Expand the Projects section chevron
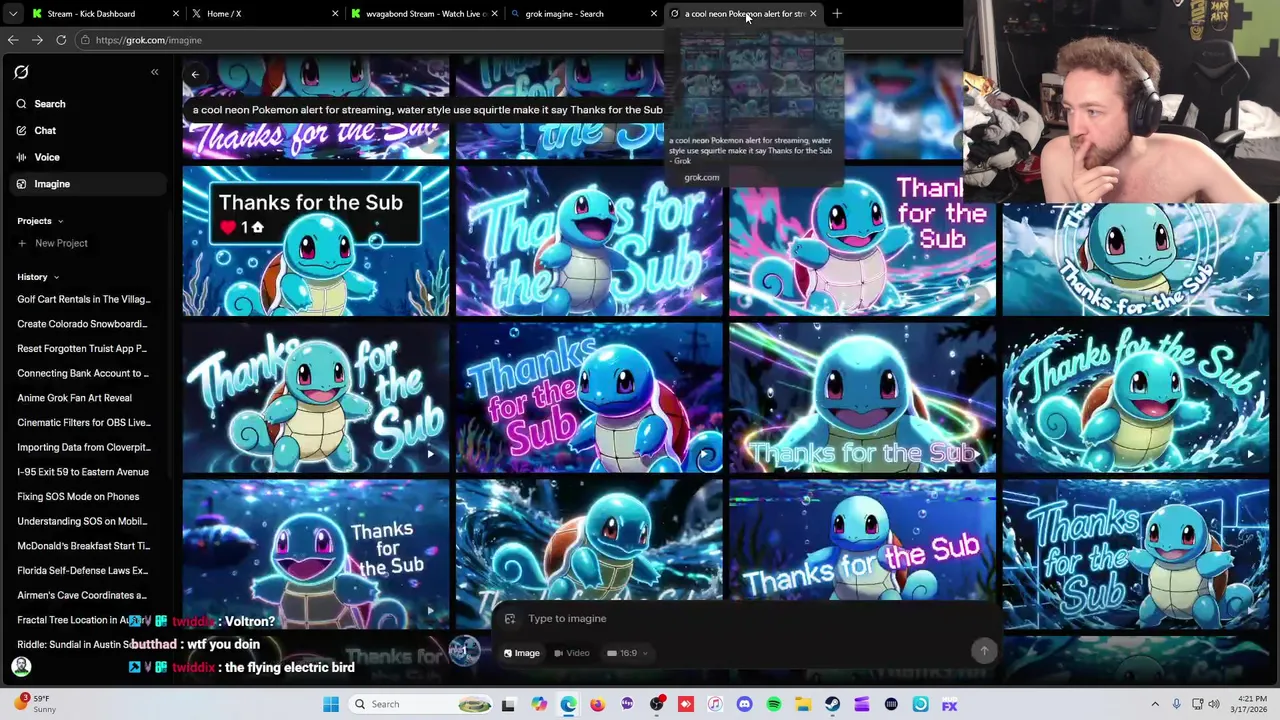The width and height of the screenshot is (1280, 720). tap(60, 221)
